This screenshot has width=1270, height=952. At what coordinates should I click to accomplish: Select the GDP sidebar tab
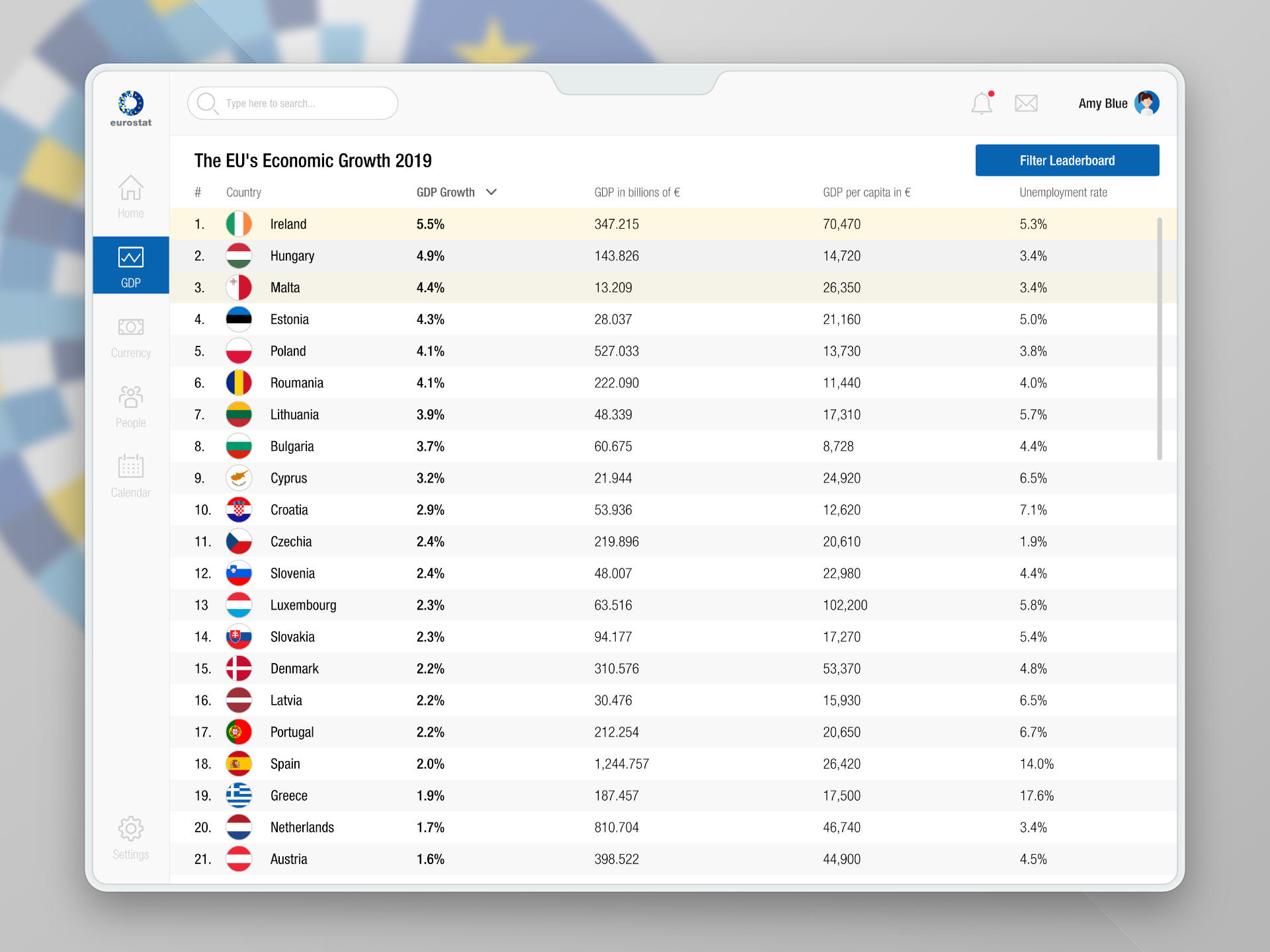click(130, 266)
